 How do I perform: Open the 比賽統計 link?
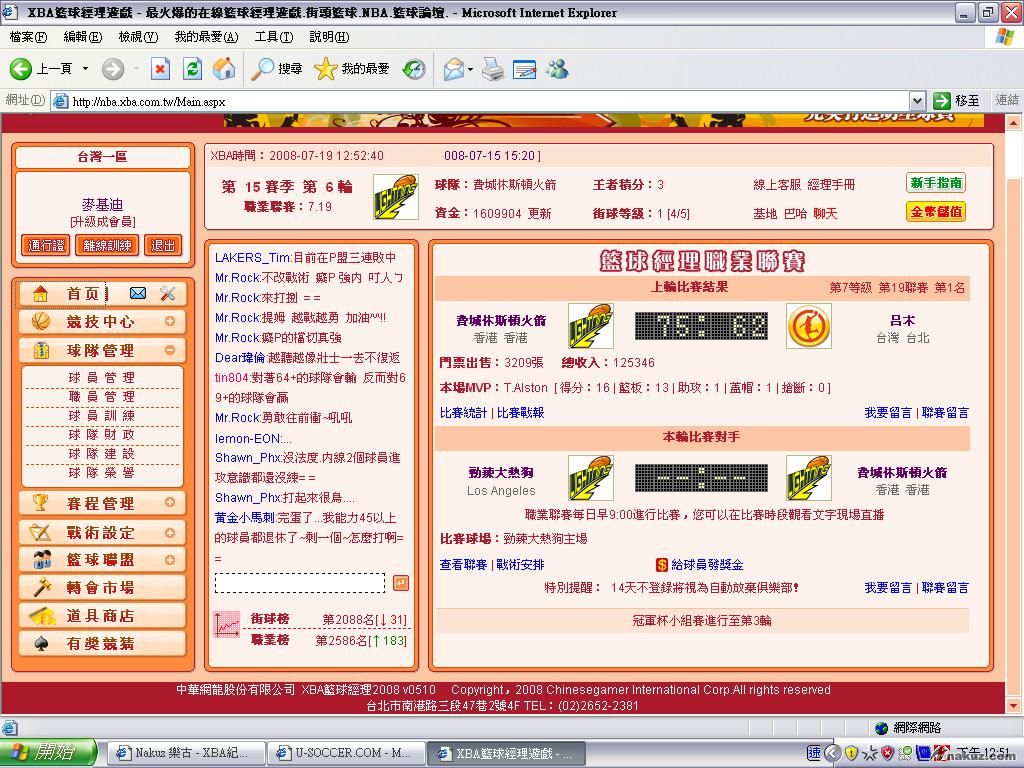tap(463, 412)
